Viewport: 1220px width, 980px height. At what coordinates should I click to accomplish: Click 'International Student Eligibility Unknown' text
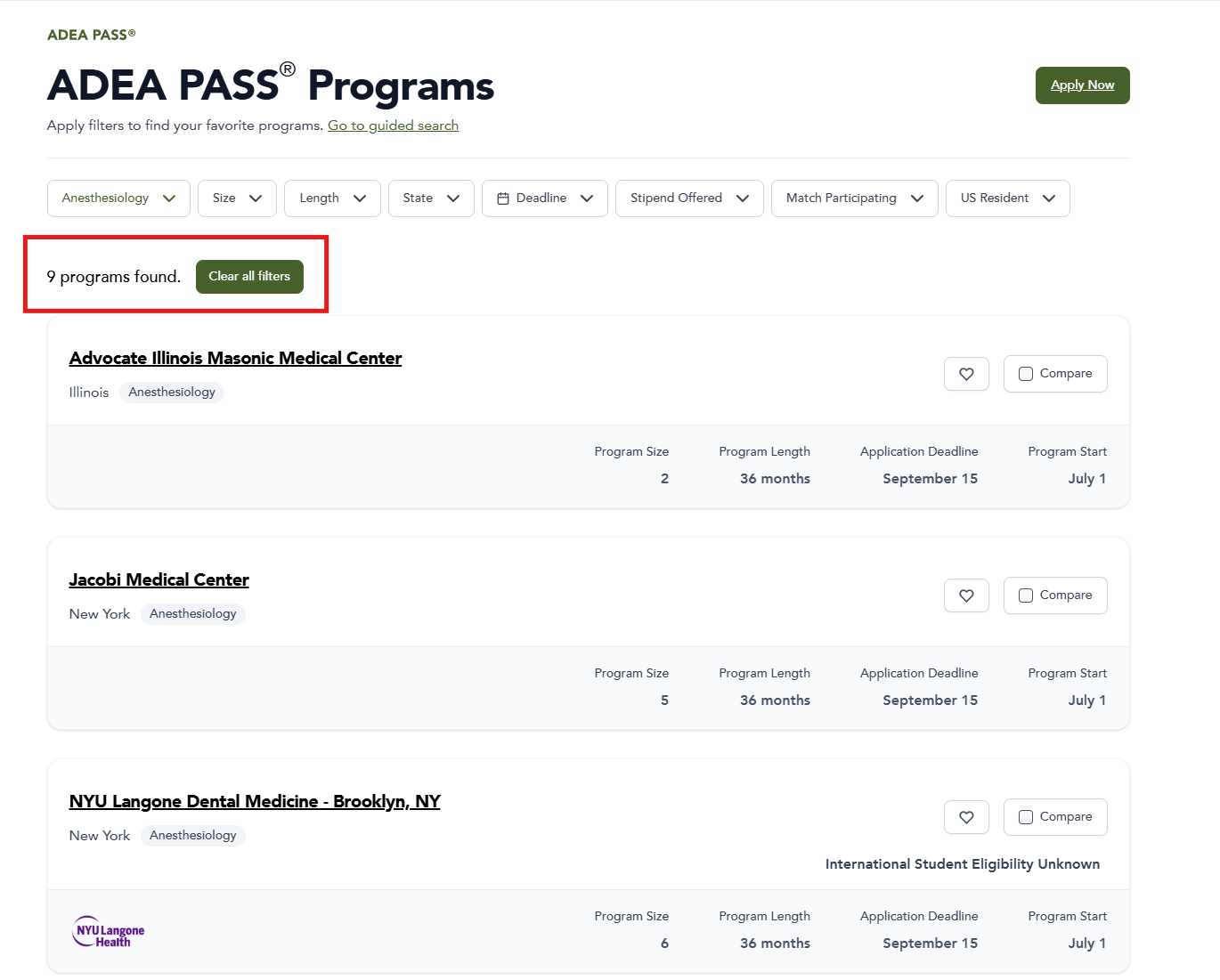(x=963, y=864)
